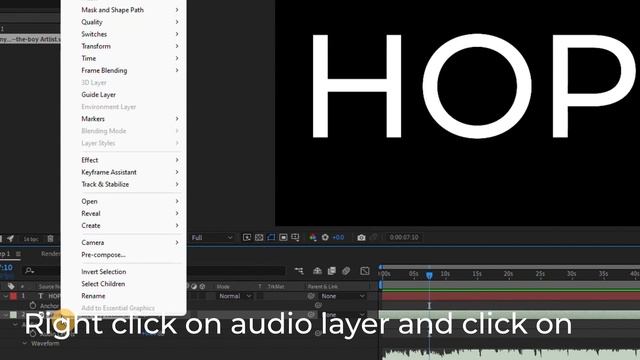Open the Frame Blending submenu

(124, 71)
